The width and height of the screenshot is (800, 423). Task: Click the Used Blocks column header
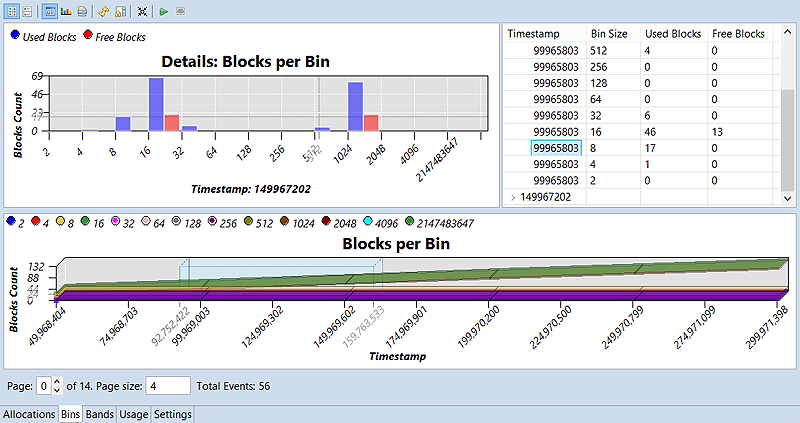tap(673, 33)
